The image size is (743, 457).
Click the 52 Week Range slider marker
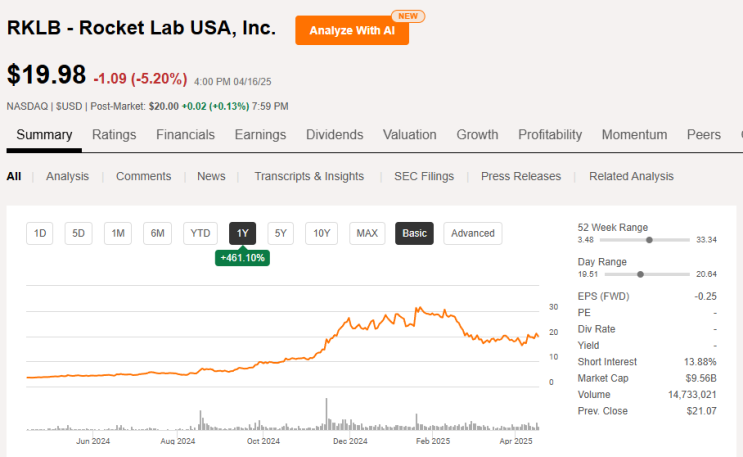tap(650, 240)
